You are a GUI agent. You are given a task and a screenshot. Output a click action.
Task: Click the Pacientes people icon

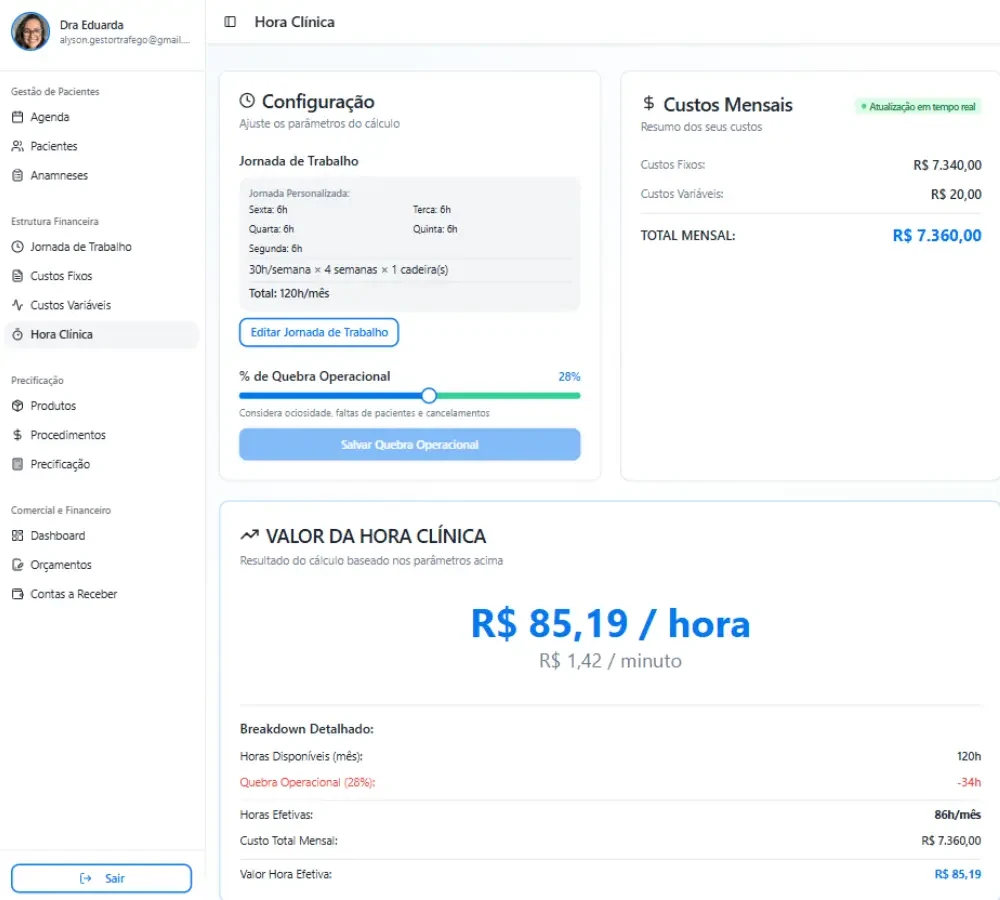pos(18,146)
